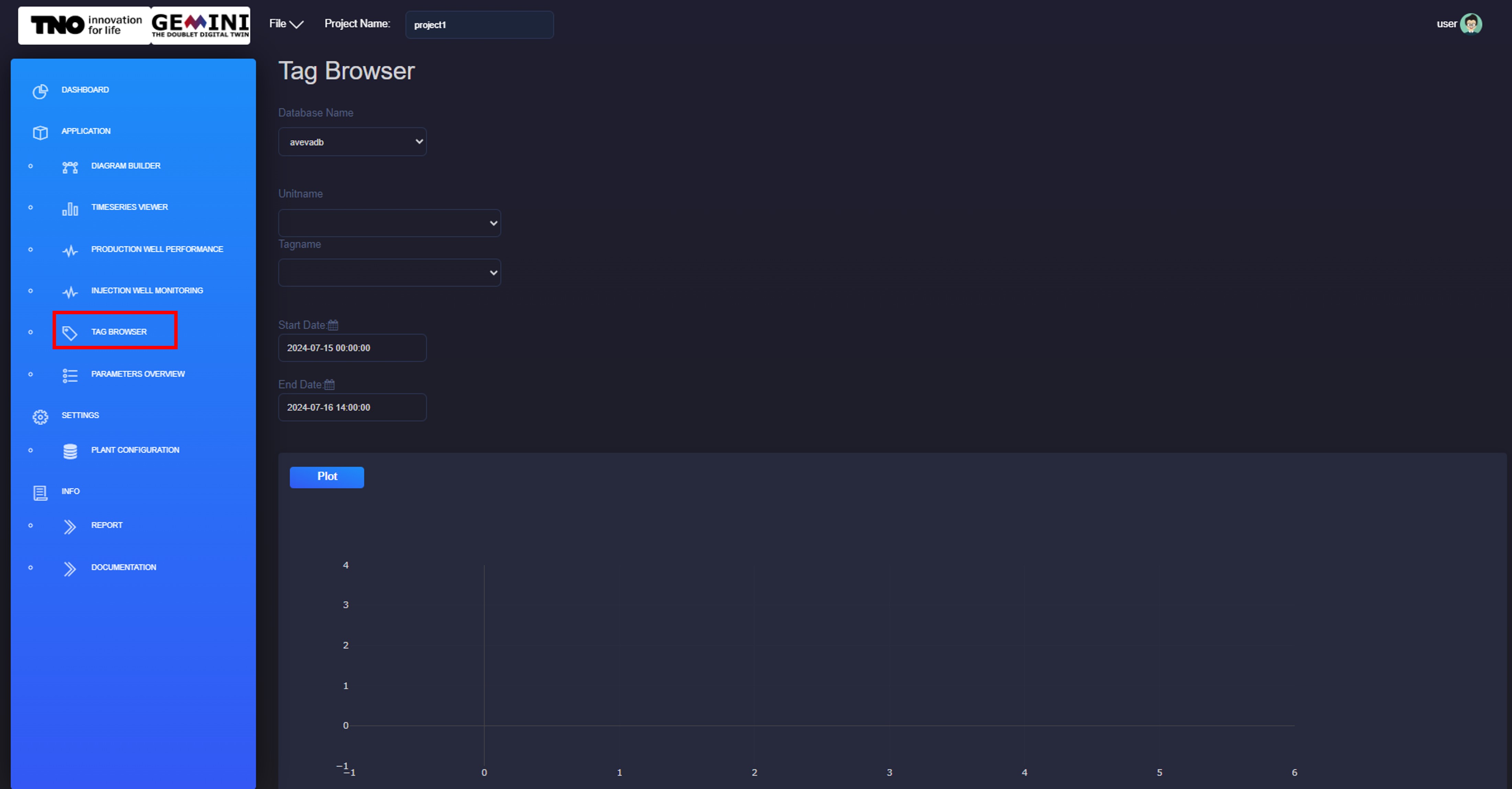Click the Project Name input field
The image size is (1512, 789).
(x=479, y=25)
